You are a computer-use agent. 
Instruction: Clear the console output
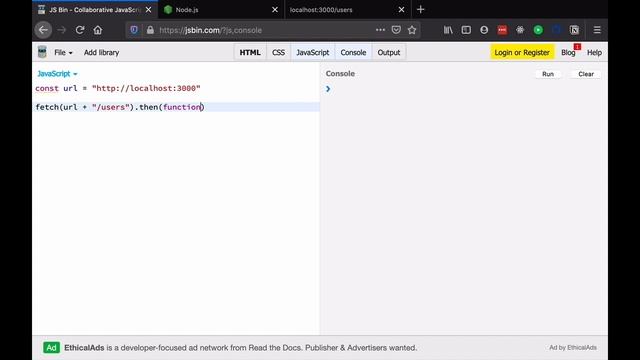click(586, 74)
